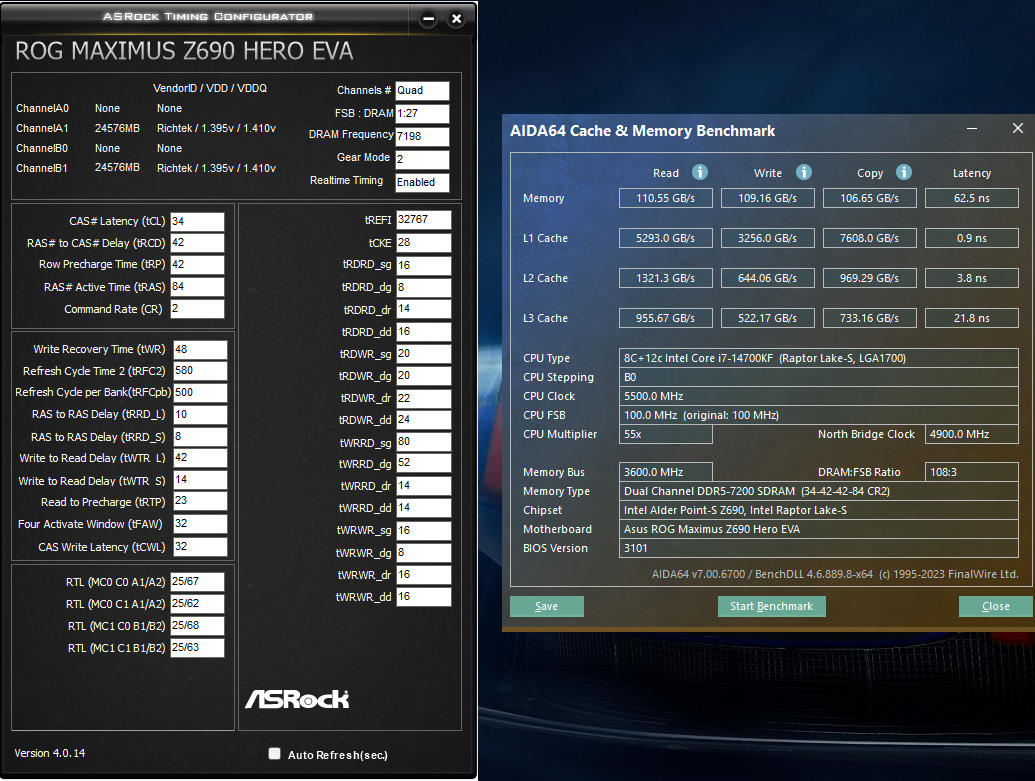This screenshot has width=1035, height=781.
Task: Click the RTL (MC1 C0 B1/B2) field
Action: coord(197,626)
